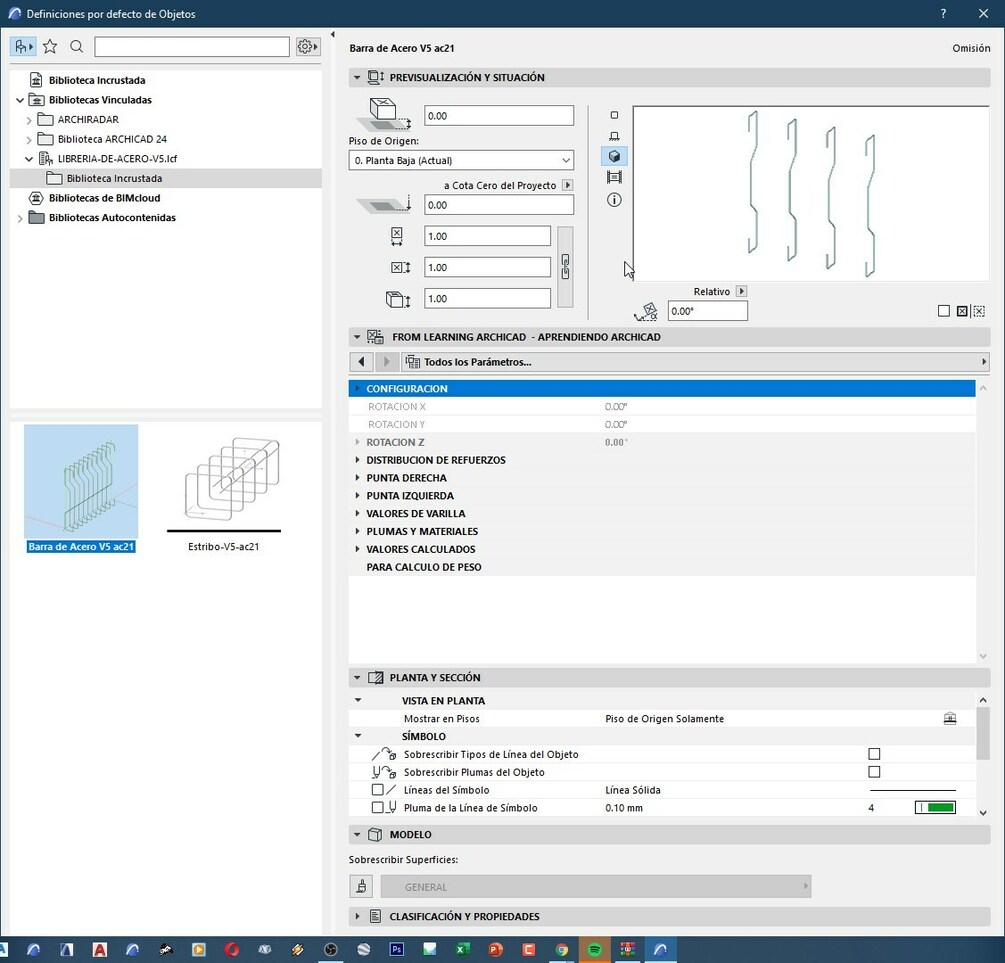Click the surface override paint icon

(361, 887)
